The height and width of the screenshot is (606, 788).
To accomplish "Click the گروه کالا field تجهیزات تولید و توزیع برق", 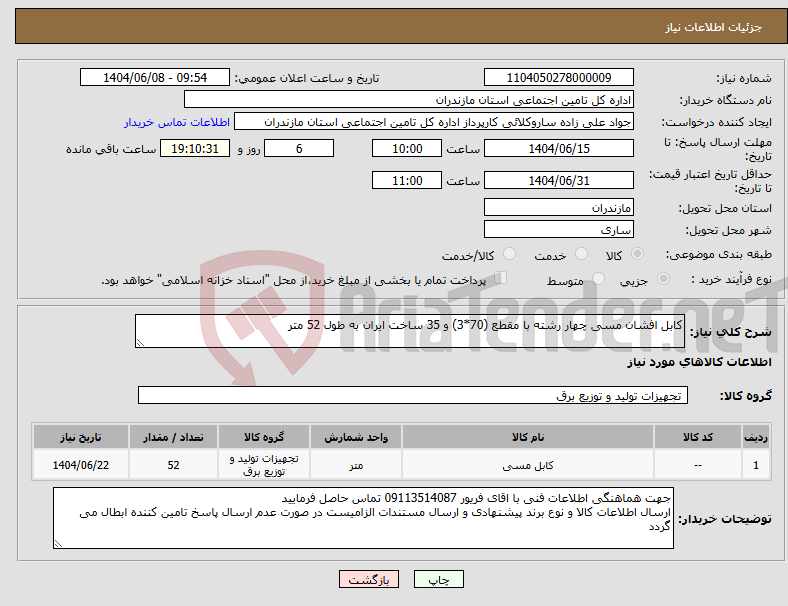I will coord(413,395).
